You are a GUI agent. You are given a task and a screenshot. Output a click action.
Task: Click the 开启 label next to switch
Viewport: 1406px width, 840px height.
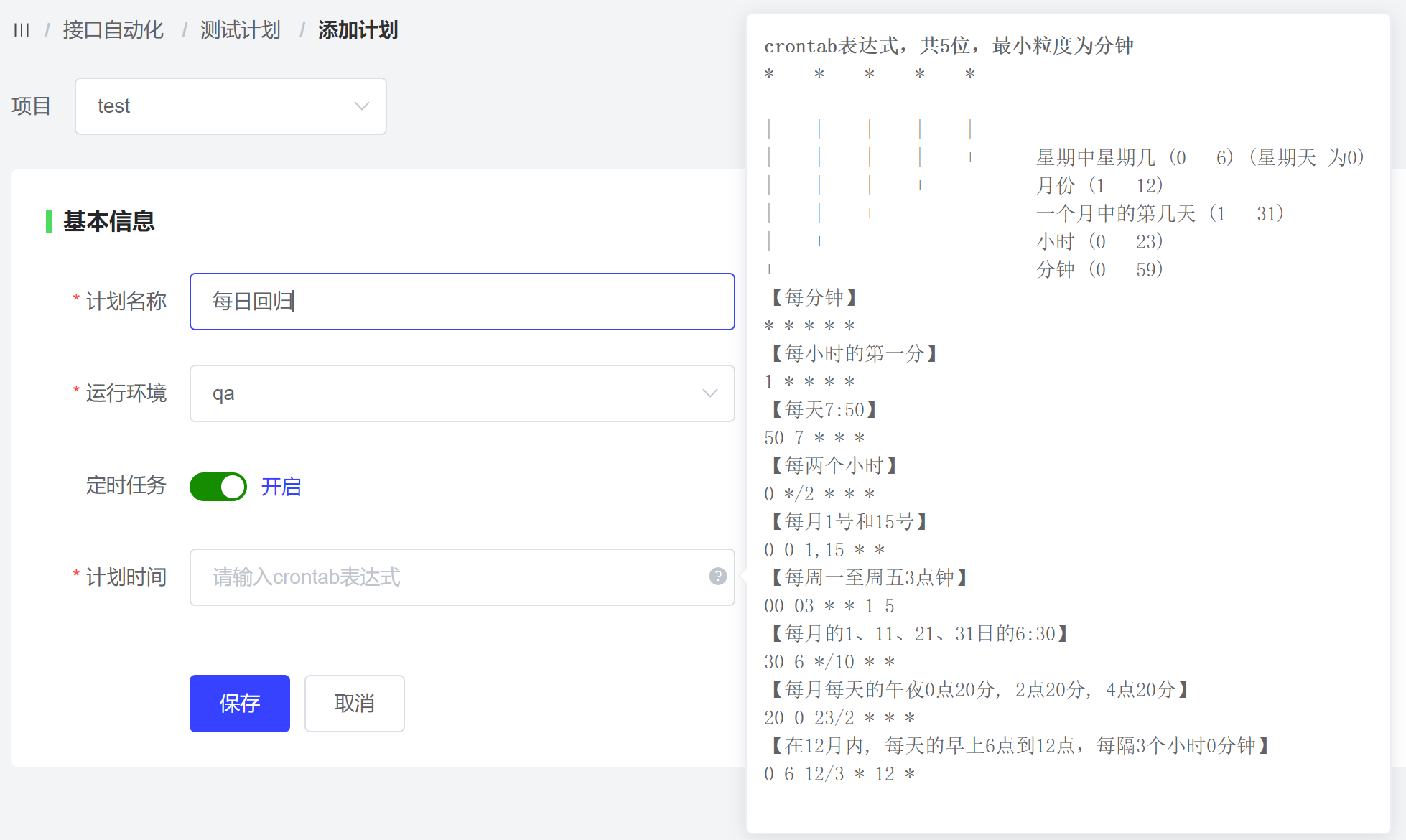pyautogui.click(x=281, y=487)
